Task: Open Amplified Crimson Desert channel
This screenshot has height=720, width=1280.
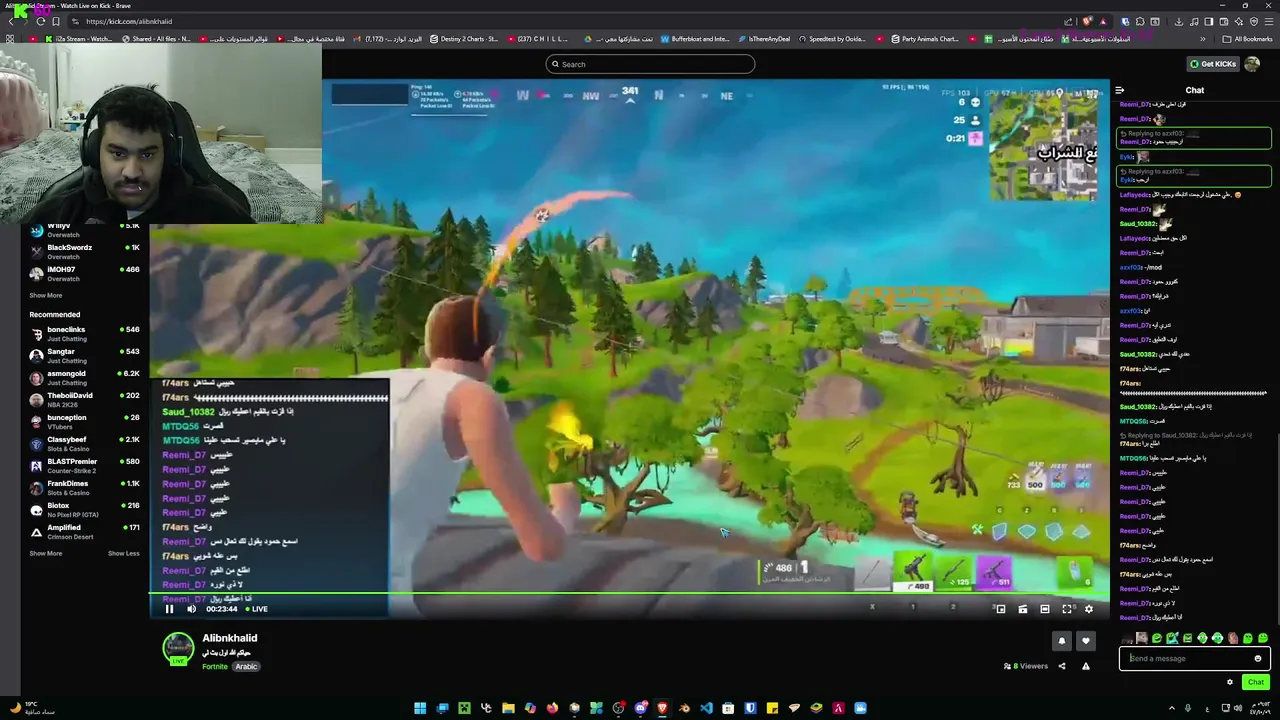Action: [85, 531]
